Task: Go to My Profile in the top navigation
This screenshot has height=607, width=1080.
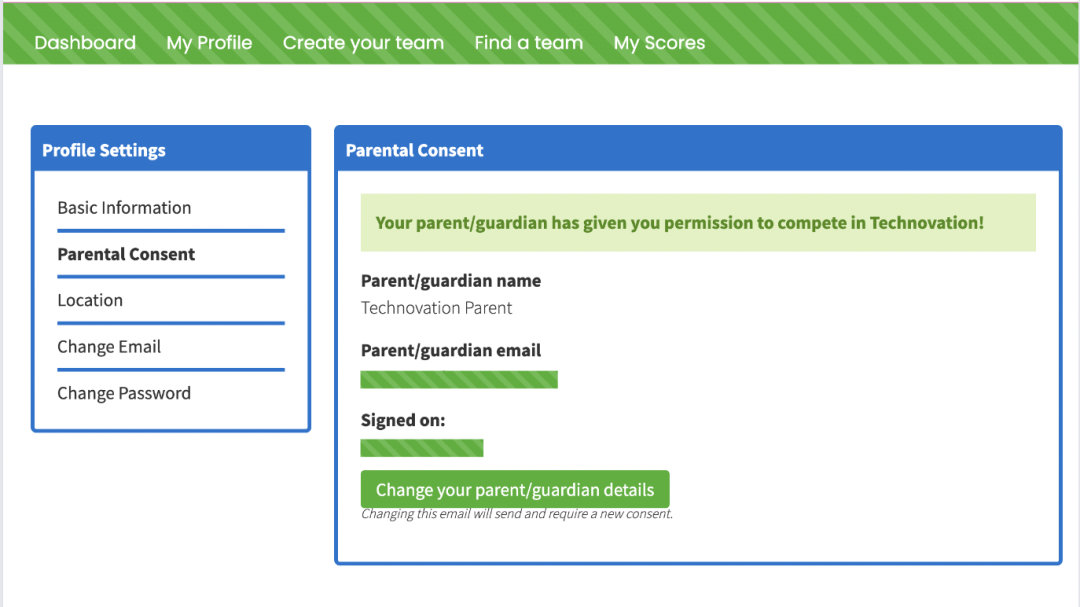Action: pyautogui.click(x=209, y=43)
